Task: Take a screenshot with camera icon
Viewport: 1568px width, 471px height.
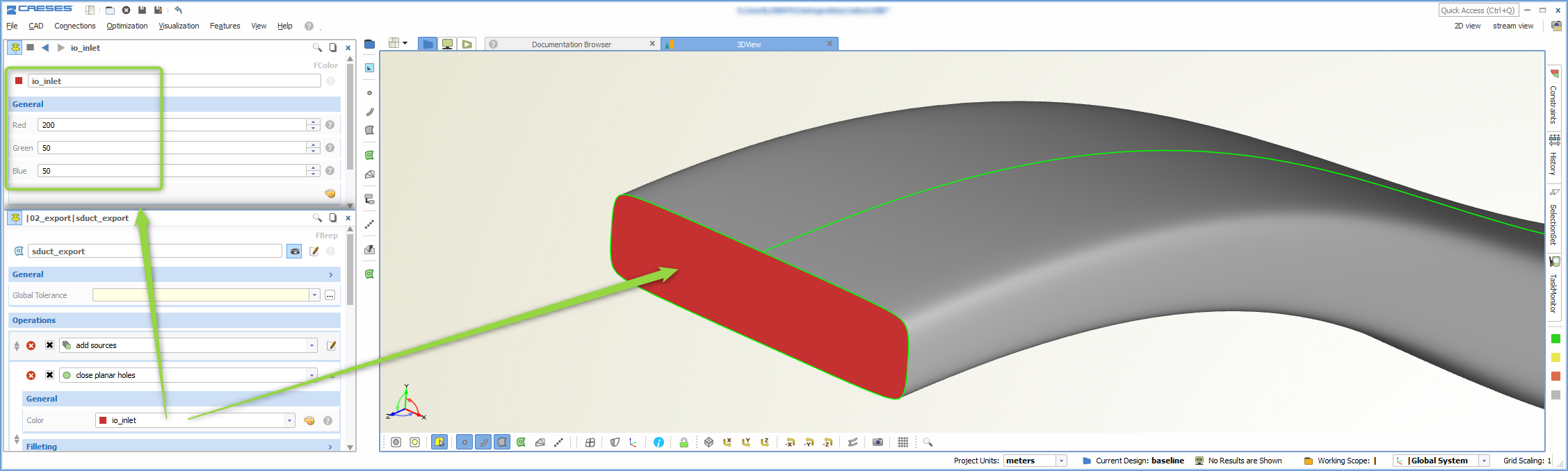Action: tap(878, 442)
